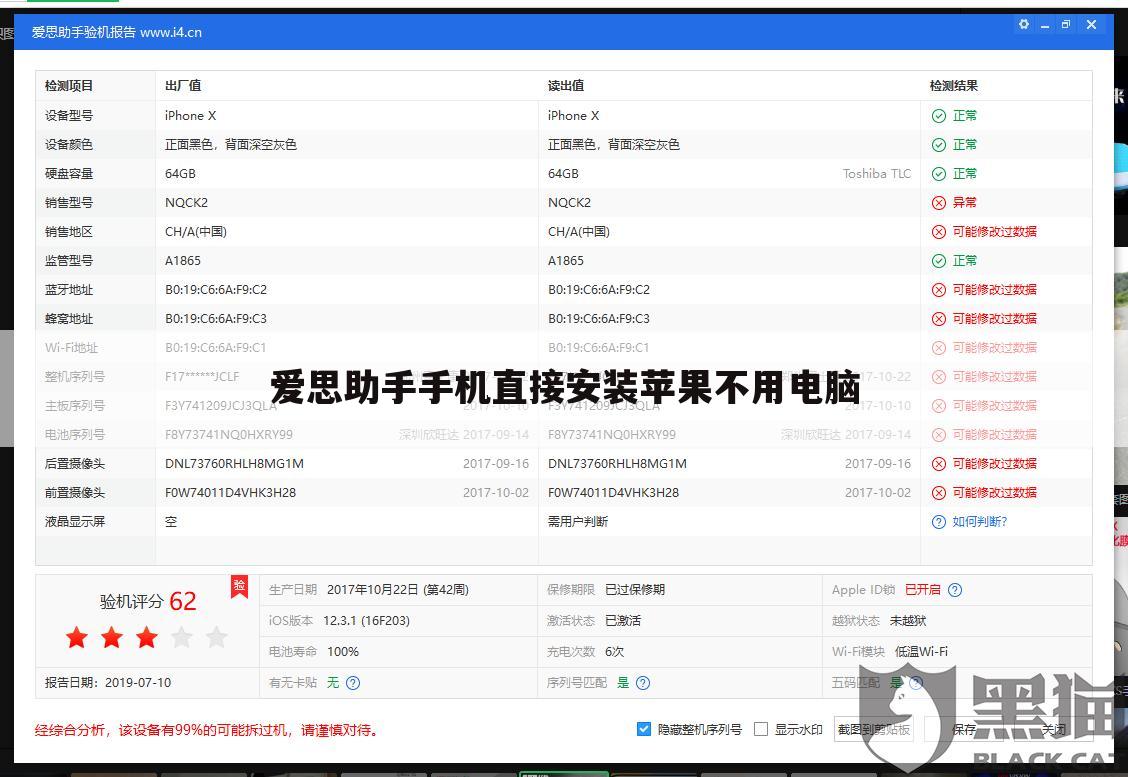The image size is (1128, 777).
Task: Click warning cross icon for 前置摄像头
Action: [x=939, y=493]
